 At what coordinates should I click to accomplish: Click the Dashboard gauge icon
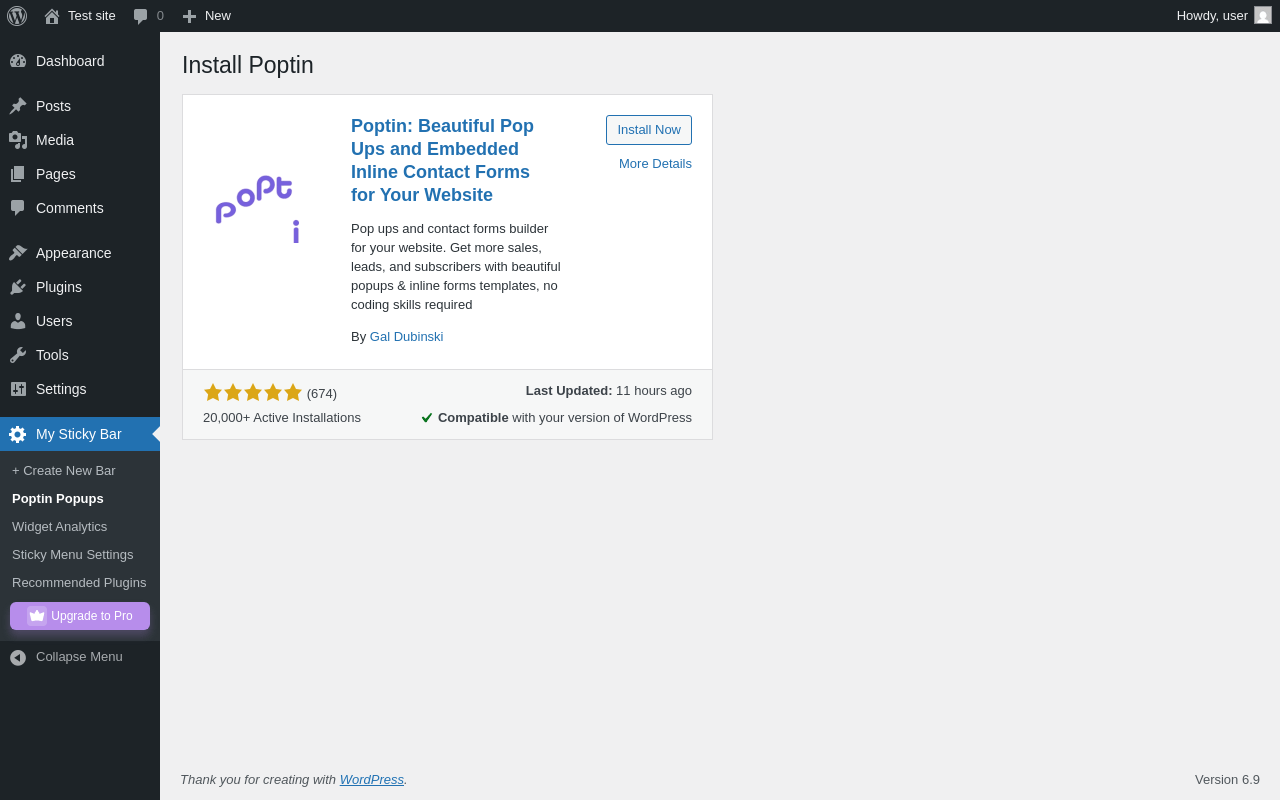[18, 61]
